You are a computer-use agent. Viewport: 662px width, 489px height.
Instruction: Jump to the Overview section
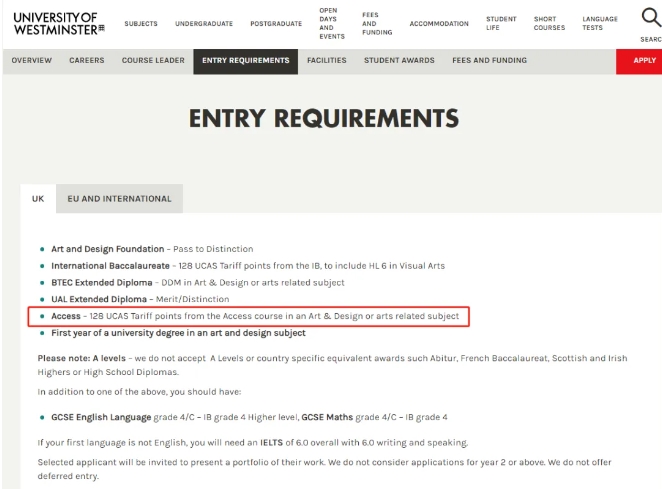(x=31, y=60)
